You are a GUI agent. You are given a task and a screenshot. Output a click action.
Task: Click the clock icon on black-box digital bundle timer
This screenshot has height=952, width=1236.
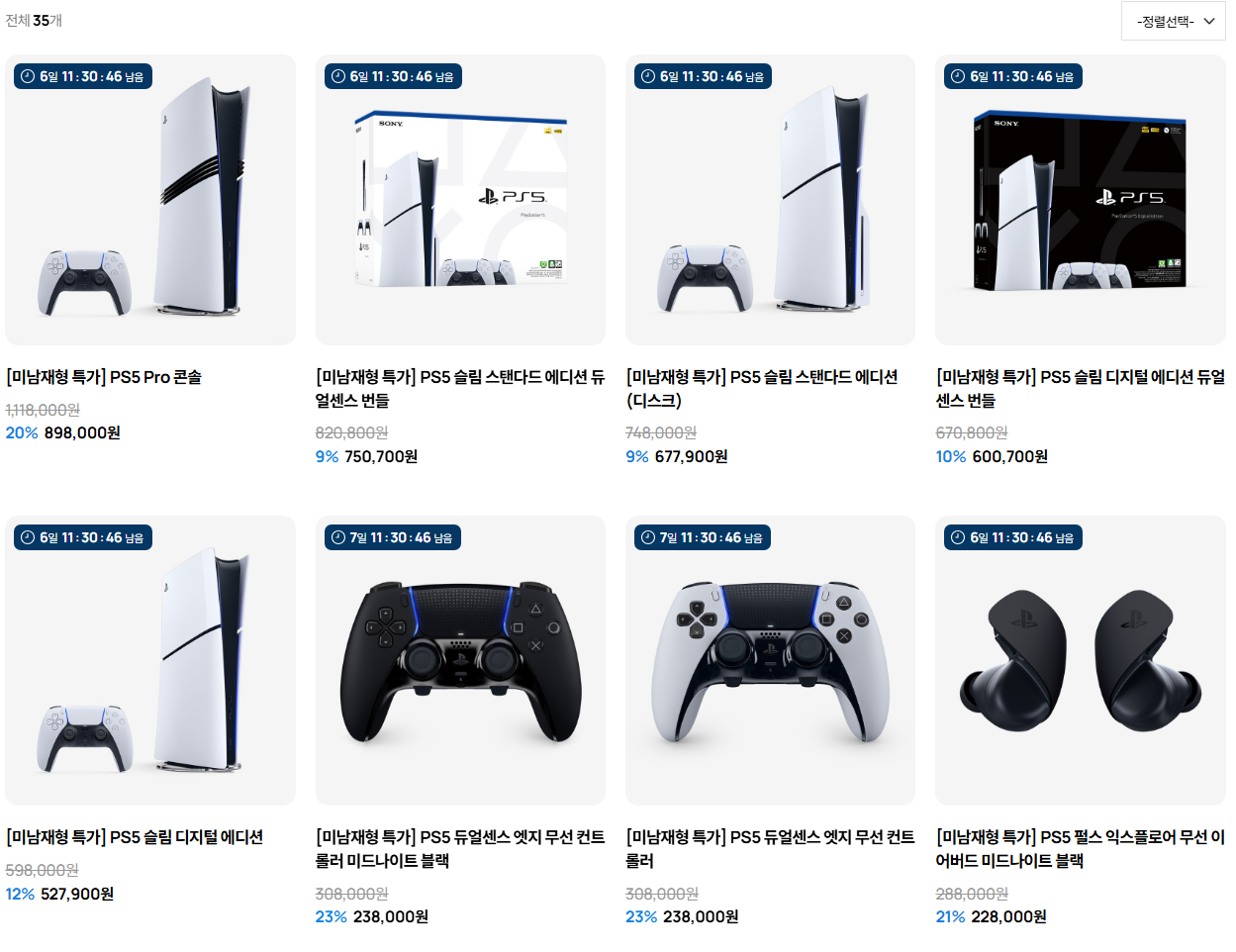[958, 76]
